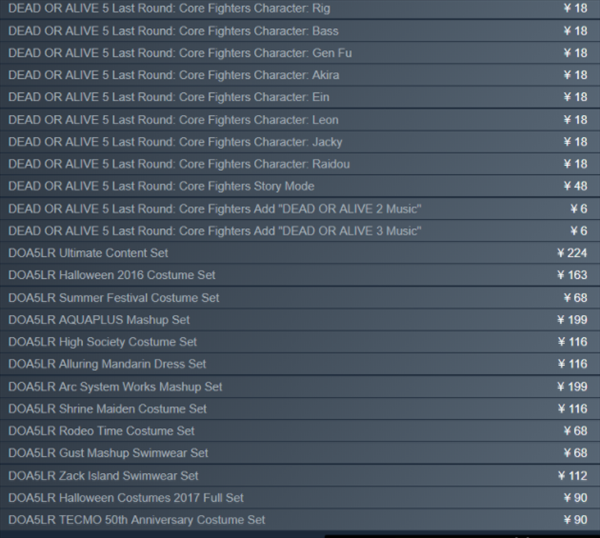
Task: Open the Summer Festival Costume Set
Action: (x=300, y=298)
